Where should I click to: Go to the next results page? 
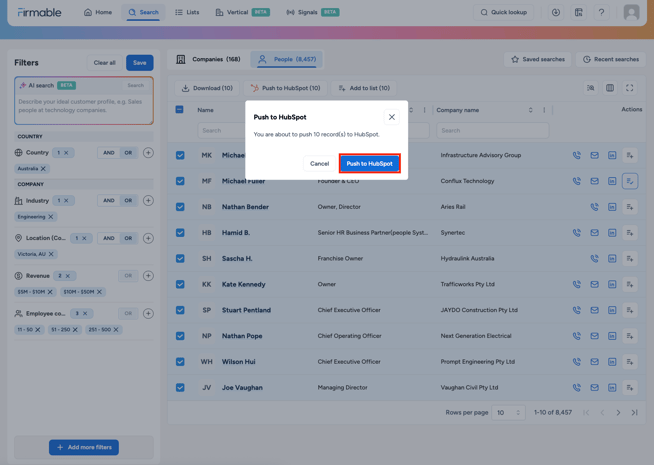tap(618, 412)
